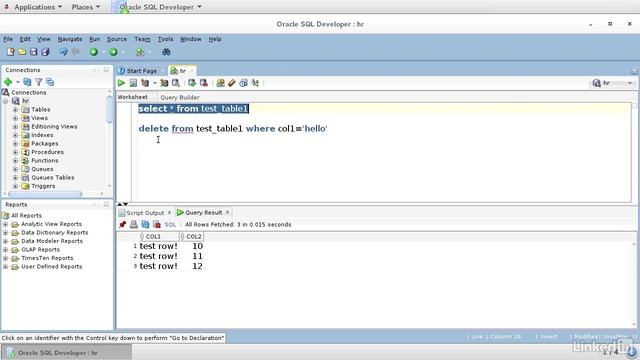The image size is (640, 360).
Task: Open the Places menu in top panel
Action: coord(86,7)
